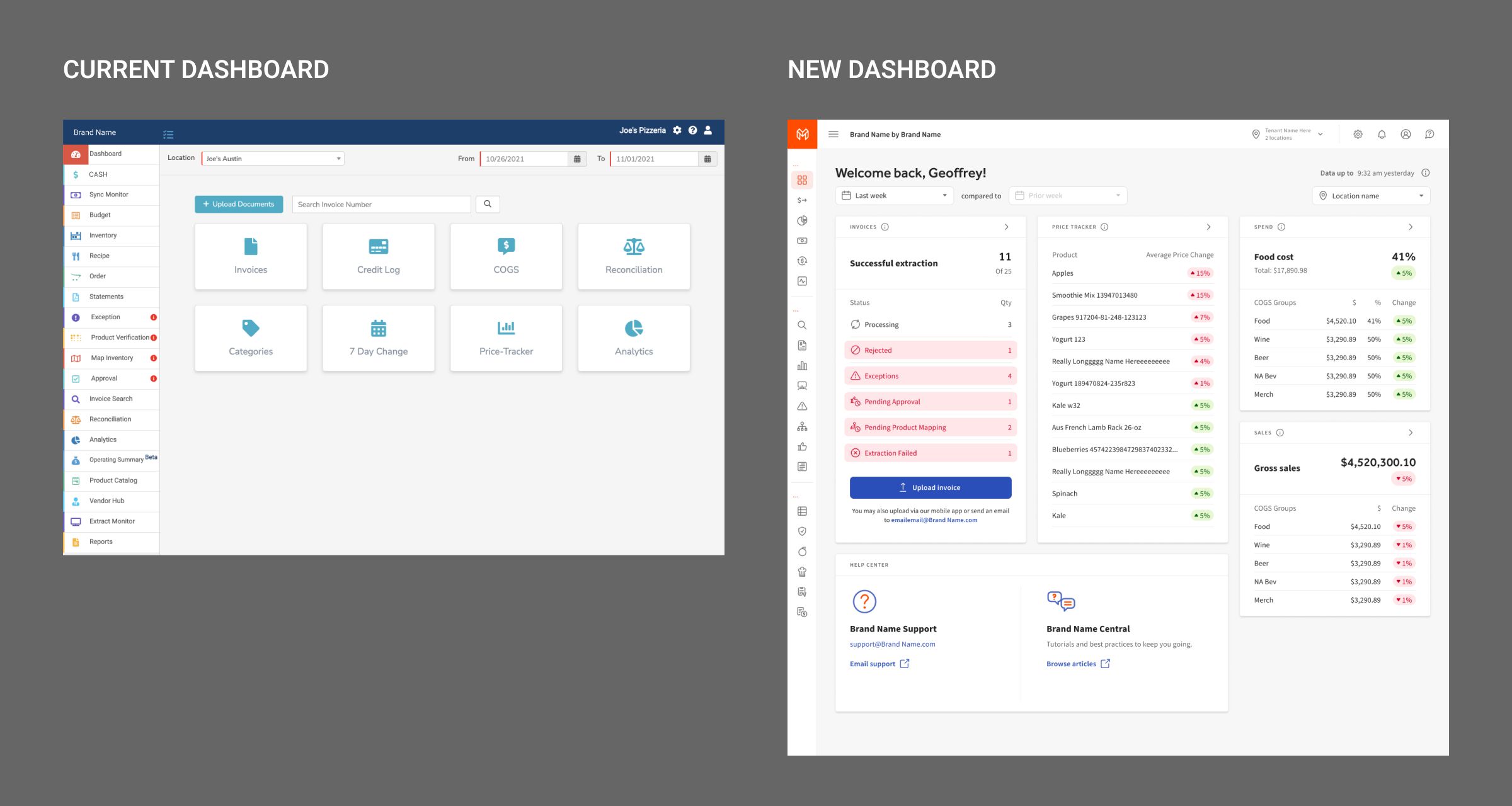
Task: Expand the Location name dropdown
Action: click(x=1371, y=196)
